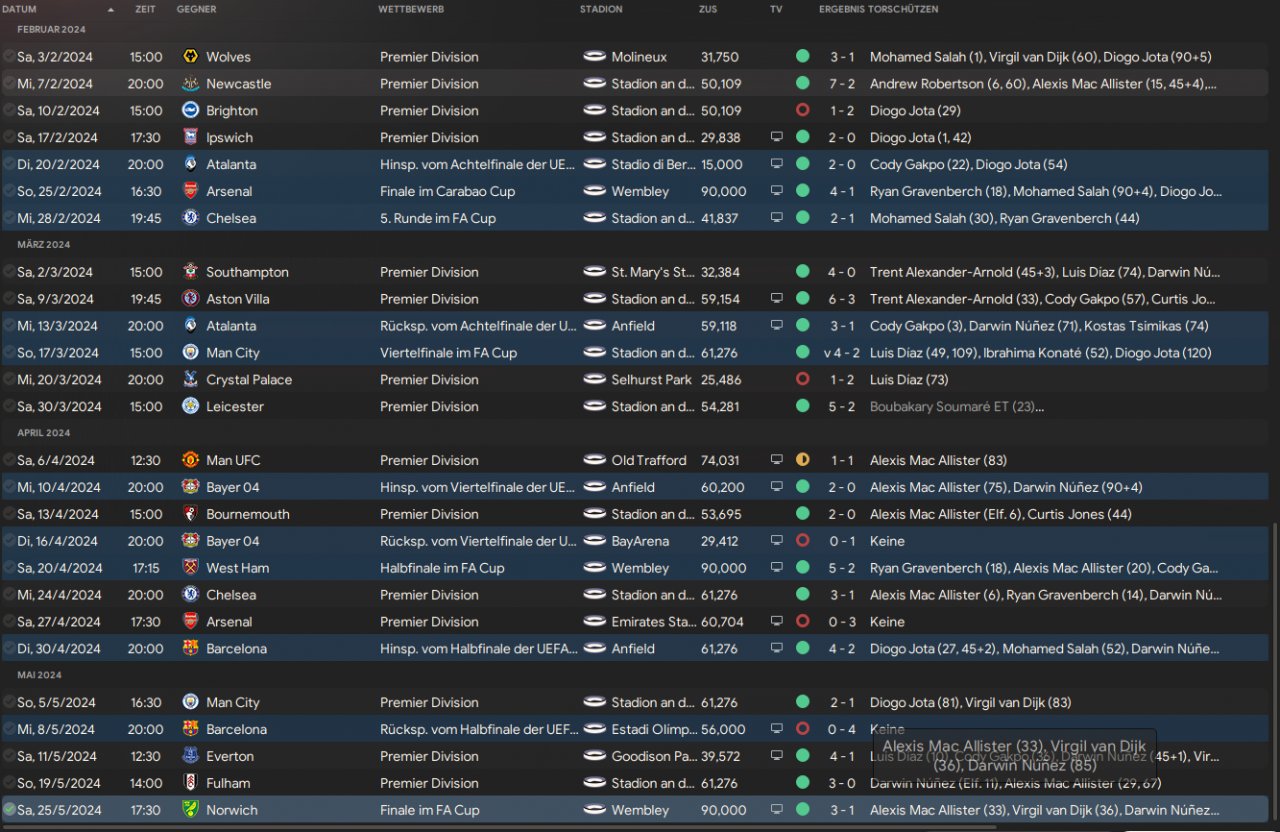This screenshot has width=1280, height=832.
Task: Open the Wolves opponent link
Action: point(228,57)
